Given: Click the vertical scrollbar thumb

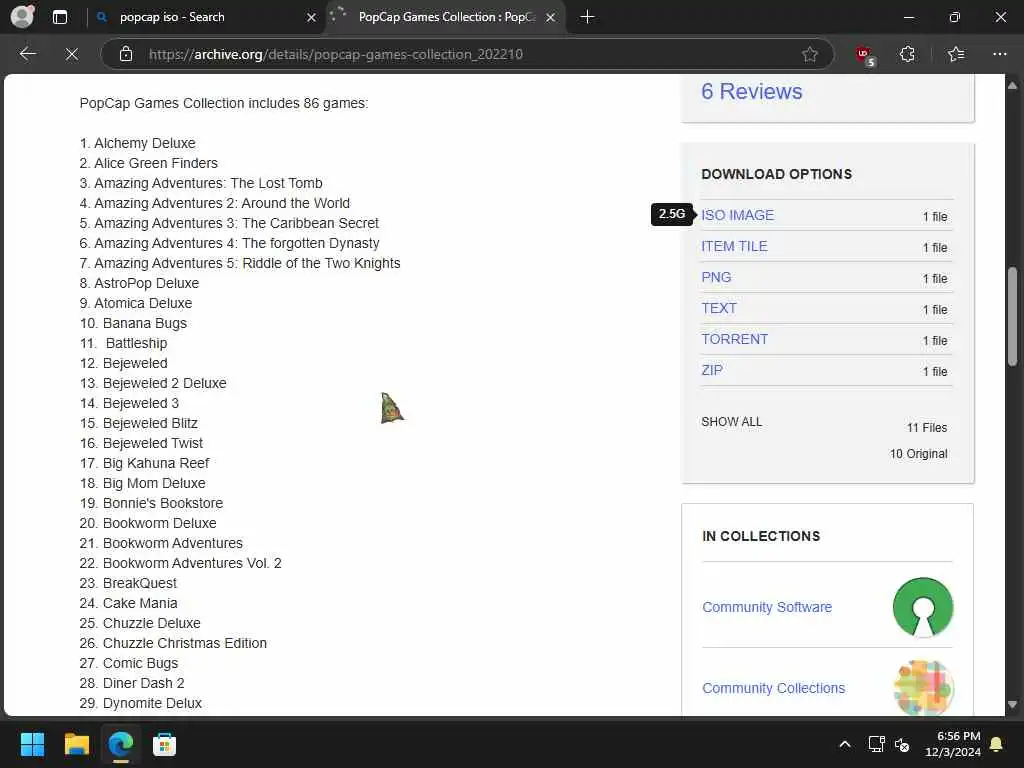Looking at the screenshot, I should [1012, 317].
